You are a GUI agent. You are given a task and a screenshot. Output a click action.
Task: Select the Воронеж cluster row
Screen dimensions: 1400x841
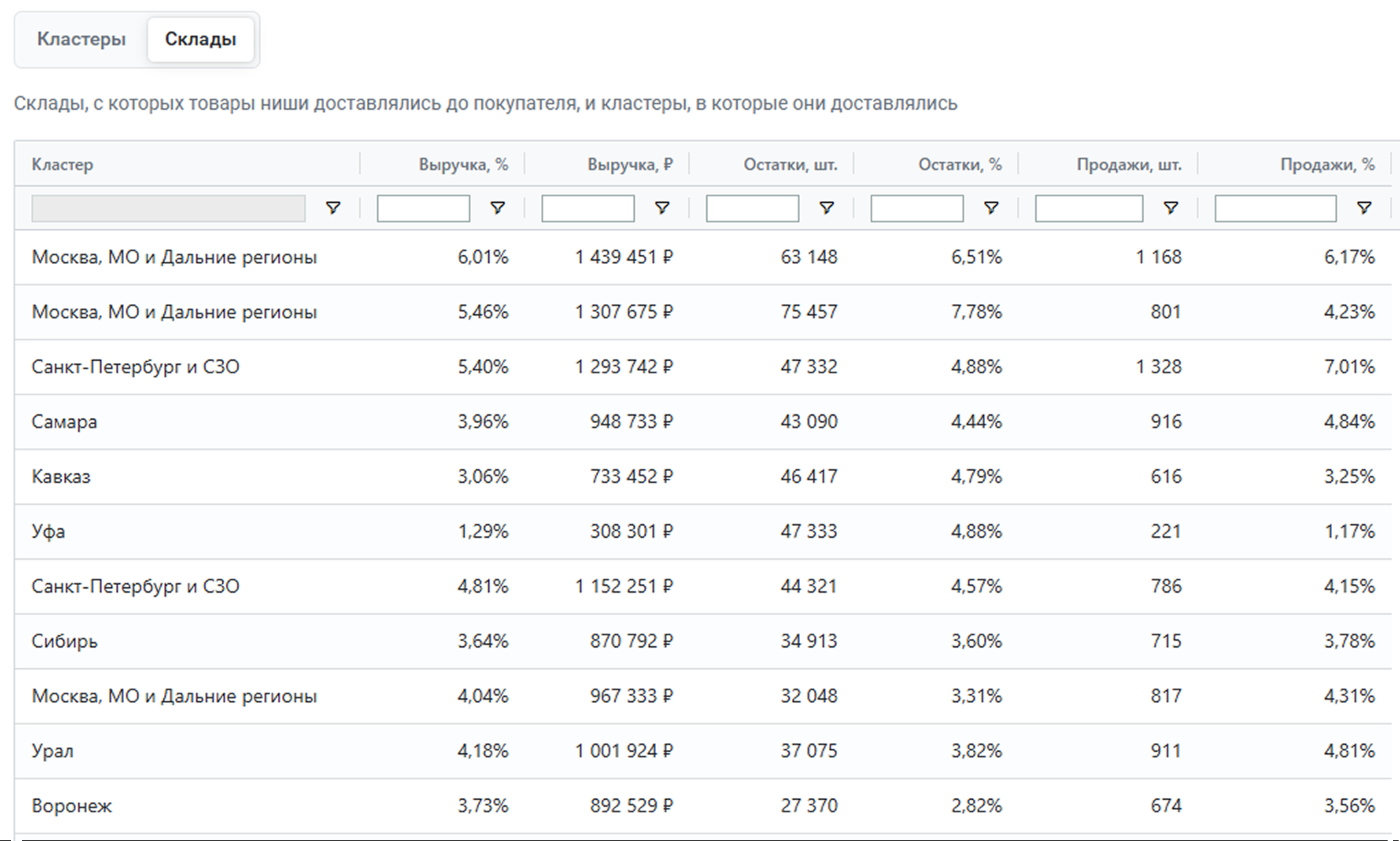(71, 806)
